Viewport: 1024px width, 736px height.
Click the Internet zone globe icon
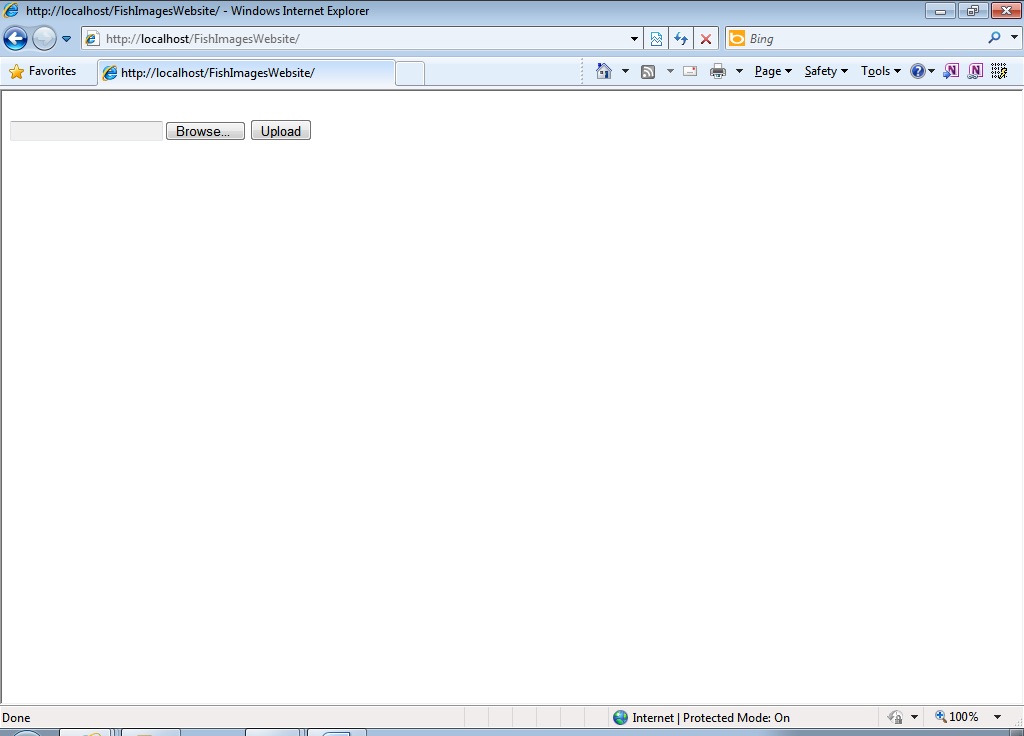tap(620, 718)
